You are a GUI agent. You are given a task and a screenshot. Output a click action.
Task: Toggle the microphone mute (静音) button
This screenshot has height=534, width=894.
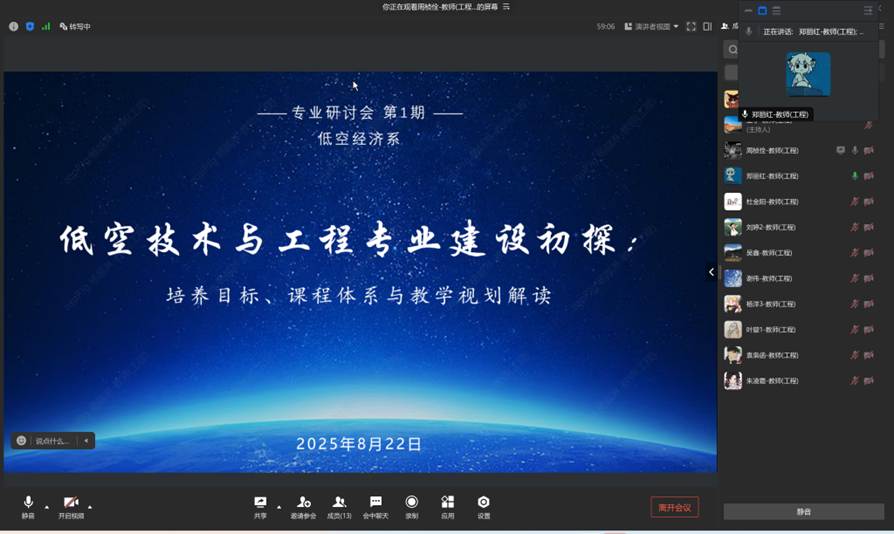coord(28,505)
